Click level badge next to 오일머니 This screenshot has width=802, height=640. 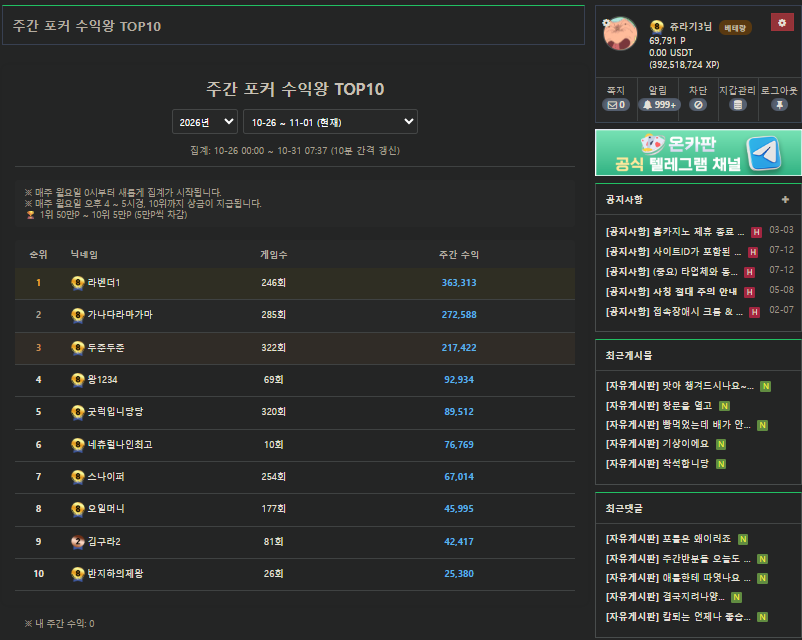point(77,509)
